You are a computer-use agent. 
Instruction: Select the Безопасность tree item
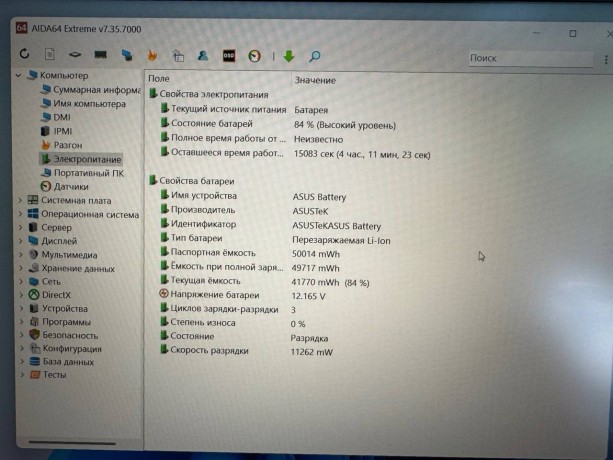64,335
